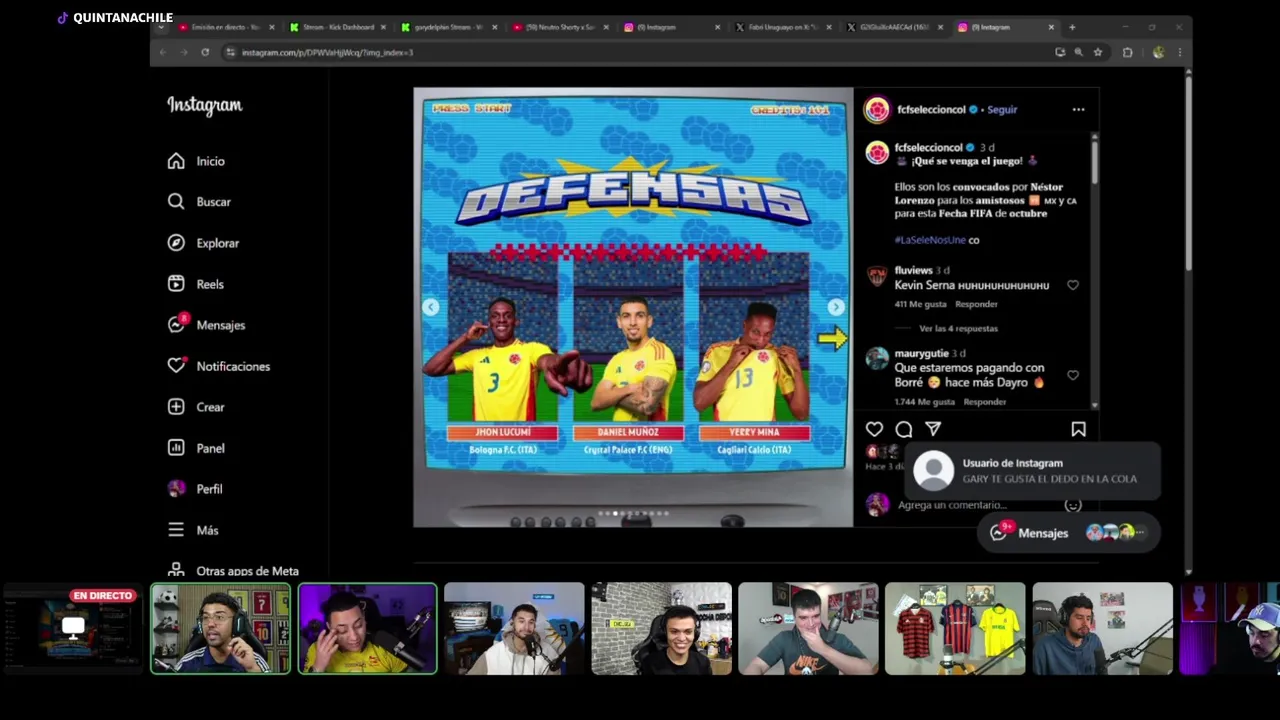Click the comment bubble icon under post
The height and width of the screenshot is (720, 1280).
(x=904, y=429)
